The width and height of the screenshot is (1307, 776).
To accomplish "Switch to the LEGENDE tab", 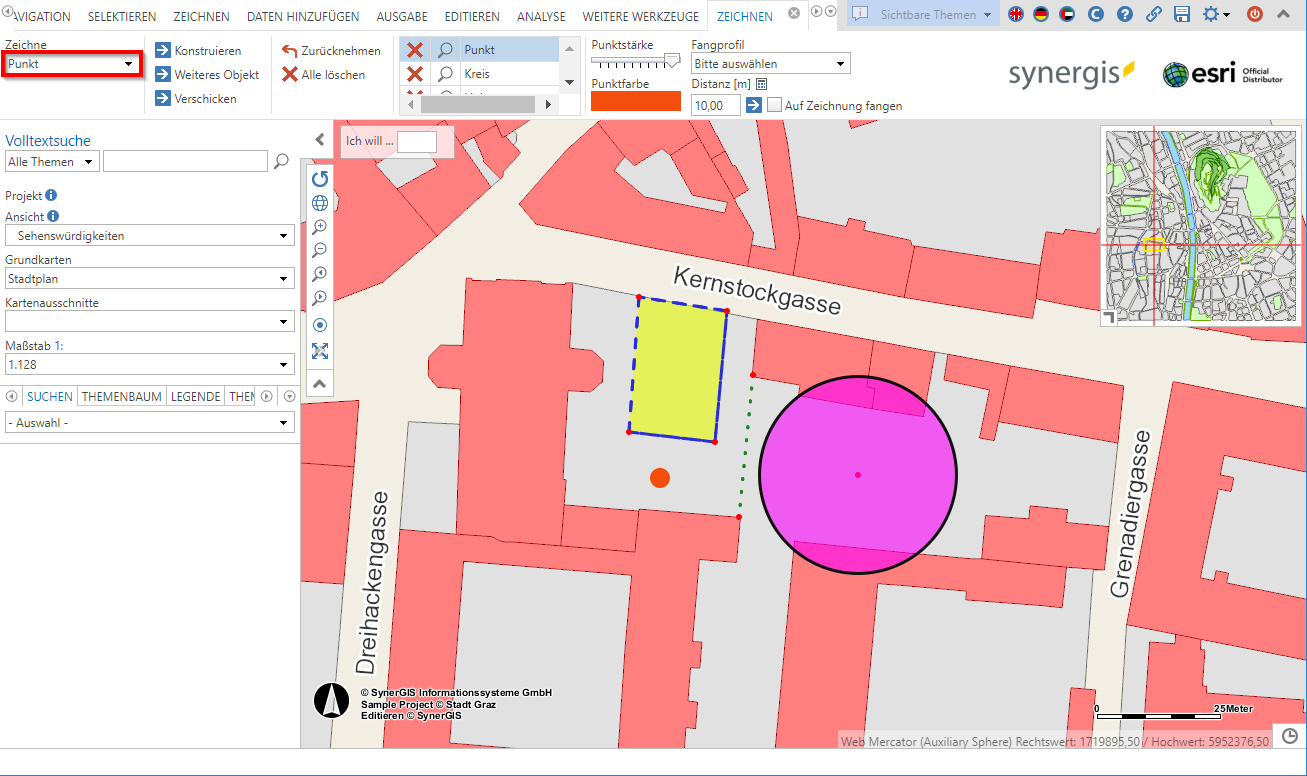I will point(195,397).
